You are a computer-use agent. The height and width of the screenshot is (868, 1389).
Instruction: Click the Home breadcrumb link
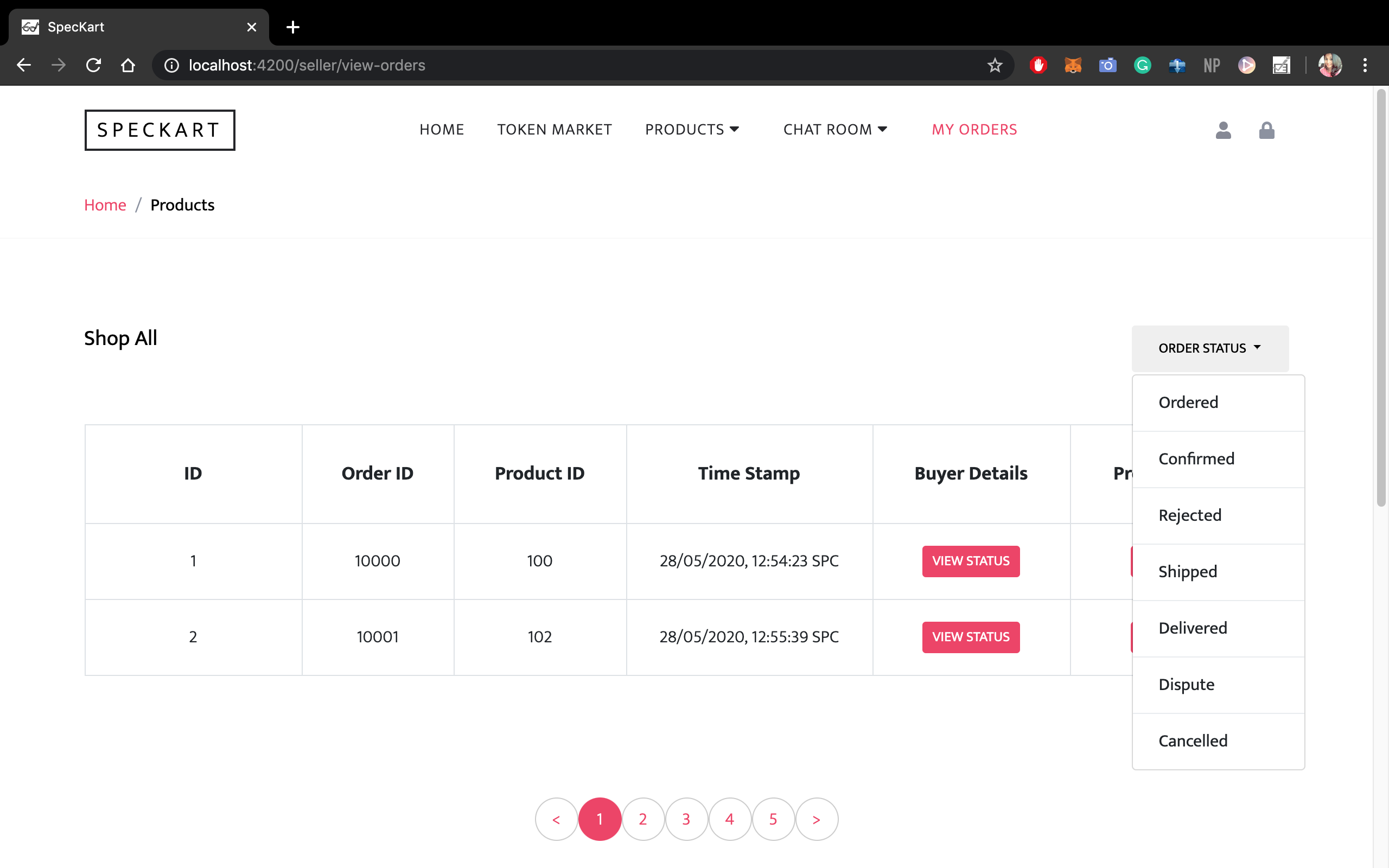[105, 205]
